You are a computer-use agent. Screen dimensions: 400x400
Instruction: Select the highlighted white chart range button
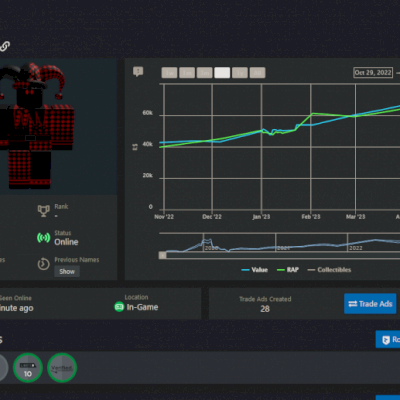[222, 73]
